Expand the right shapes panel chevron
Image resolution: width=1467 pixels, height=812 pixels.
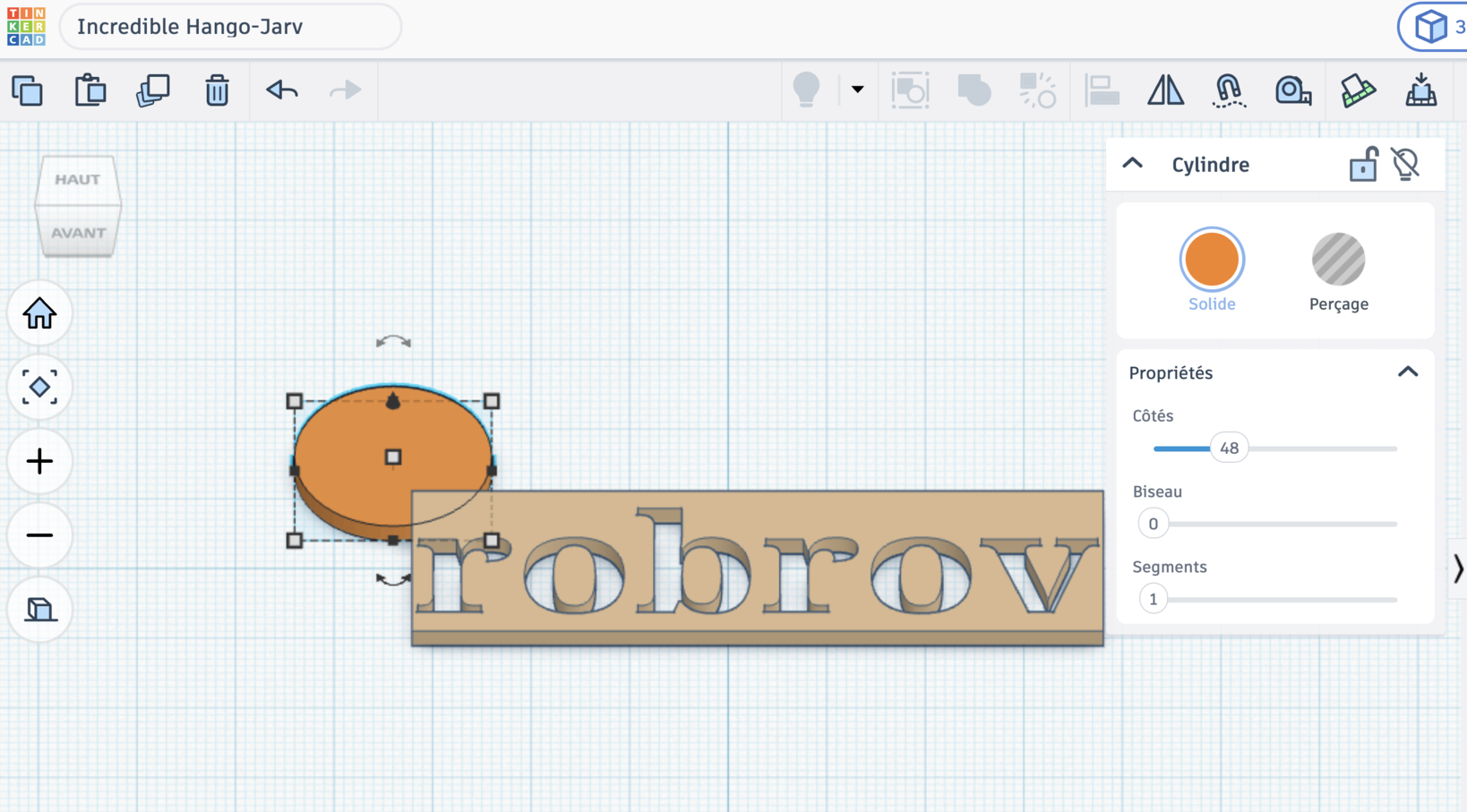(1458, 568)
